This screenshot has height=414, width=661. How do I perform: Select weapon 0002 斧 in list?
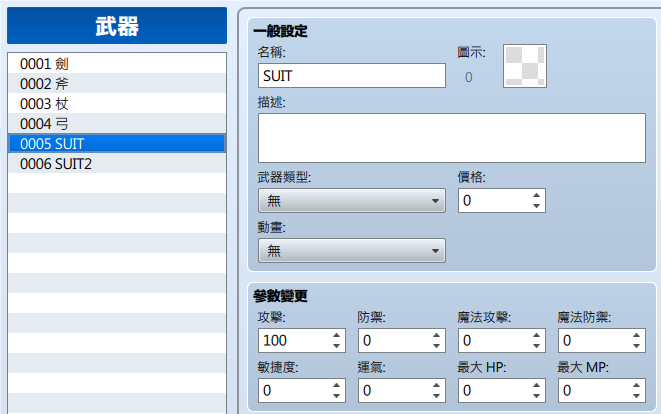[x=117, y=83]
